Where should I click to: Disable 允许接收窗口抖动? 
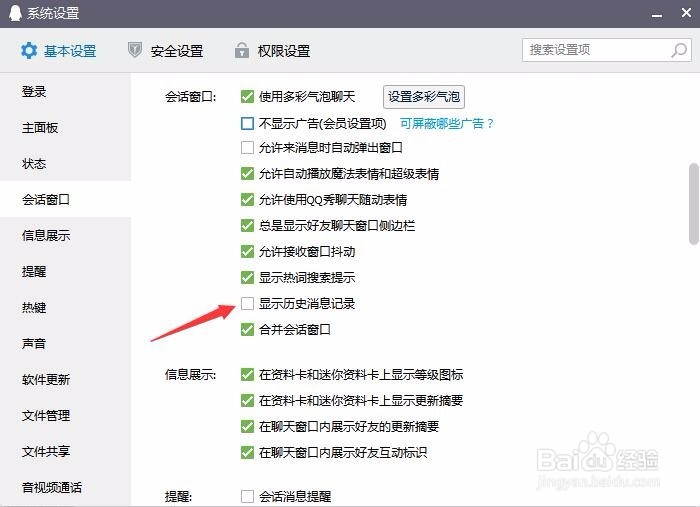[247, 252]
